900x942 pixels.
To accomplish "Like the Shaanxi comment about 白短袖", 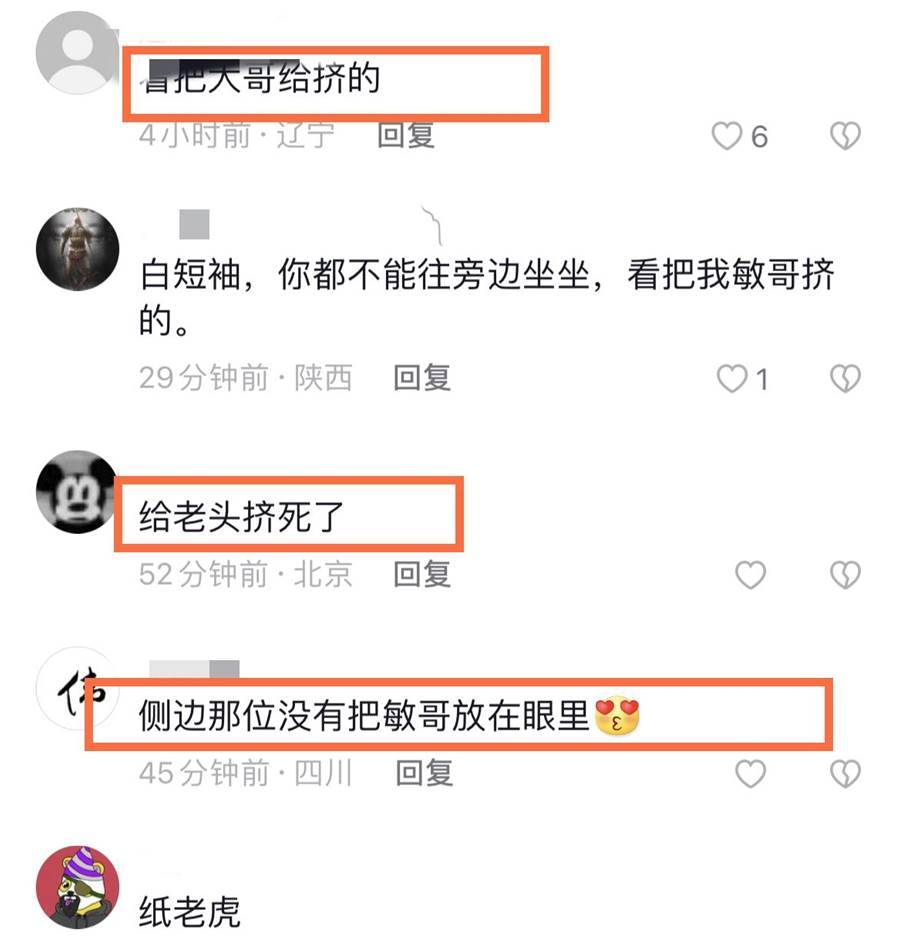I will tap(732, 378).
